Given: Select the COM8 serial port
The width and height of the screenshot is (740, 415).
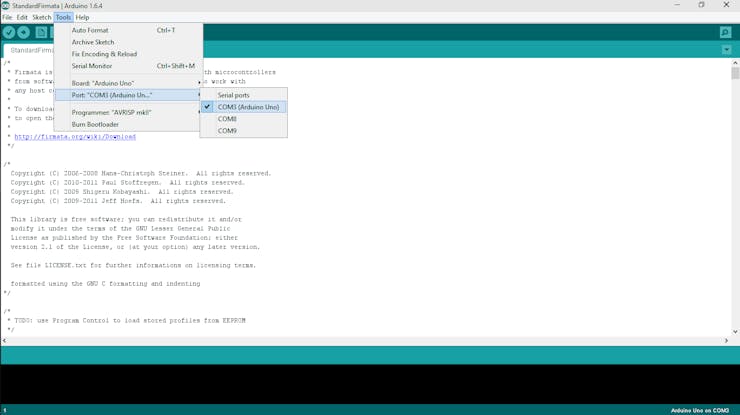Looking at the screenshot, I should pos(244,119).
